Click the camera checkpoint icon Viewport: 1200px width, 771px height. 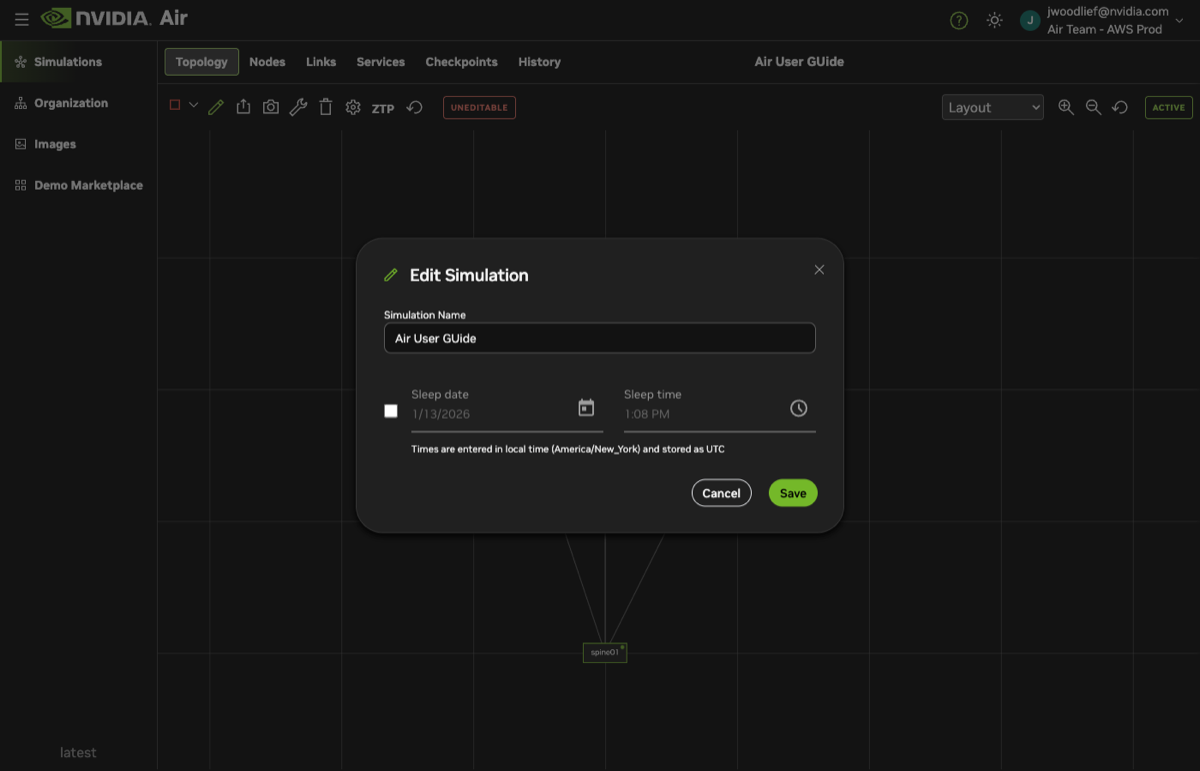coord(271,108)
